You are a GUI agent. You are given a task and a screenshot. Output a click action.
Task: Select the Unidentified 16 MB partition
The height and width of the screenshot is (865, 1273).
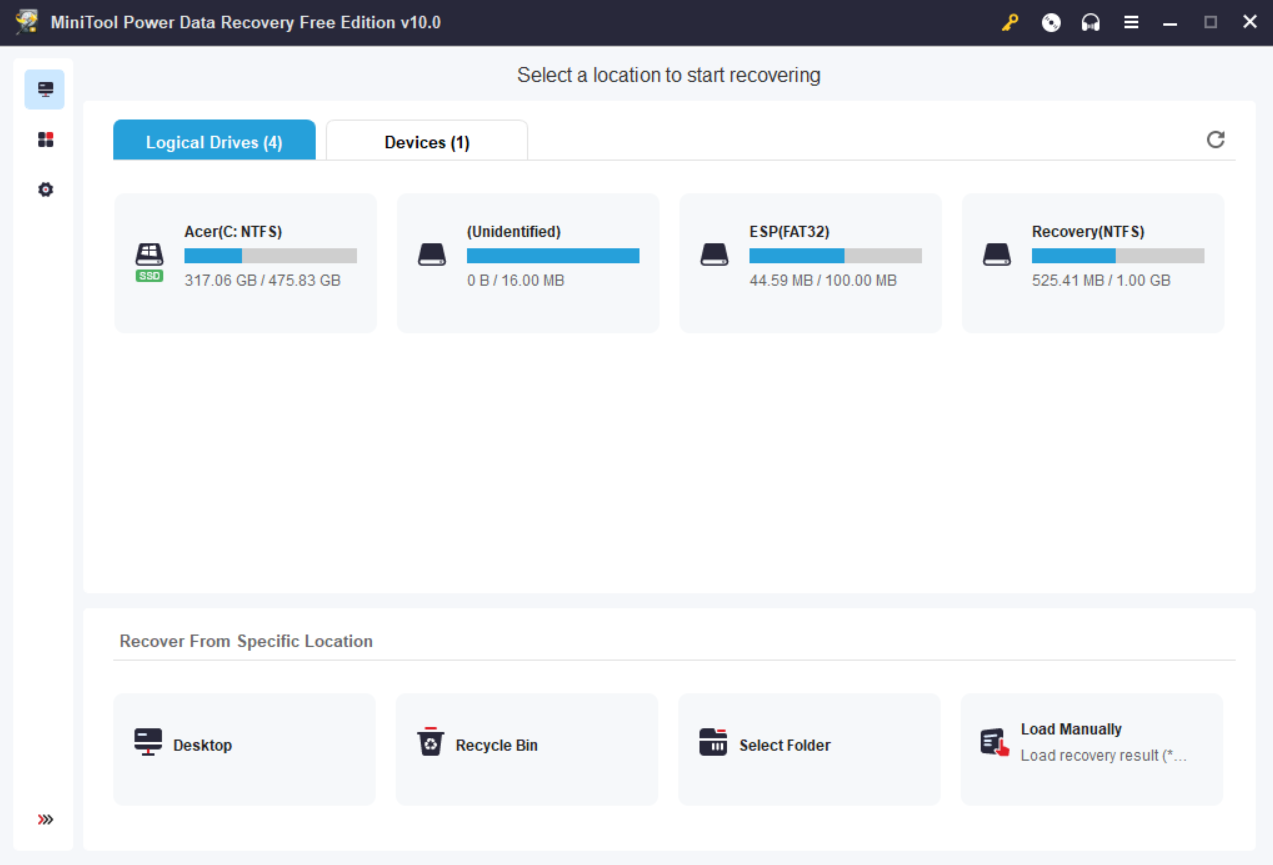click(x=527, y=262)
